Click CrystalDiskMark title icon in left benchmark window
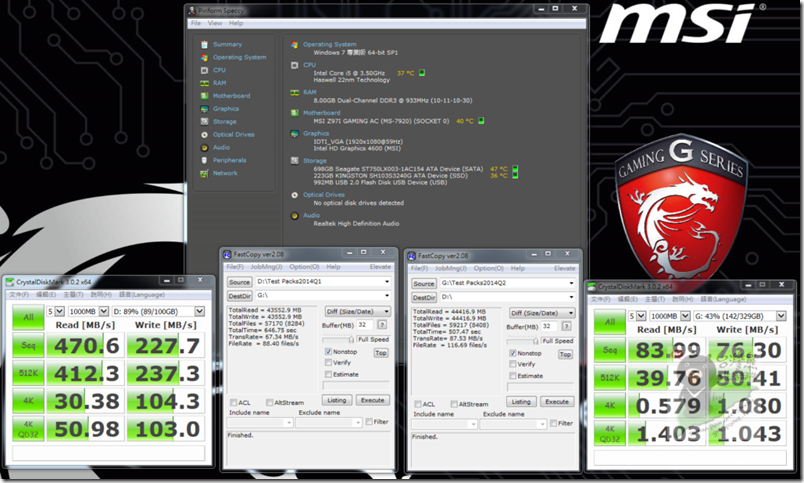Screen dimensions: 804x483 coord(9,282)
